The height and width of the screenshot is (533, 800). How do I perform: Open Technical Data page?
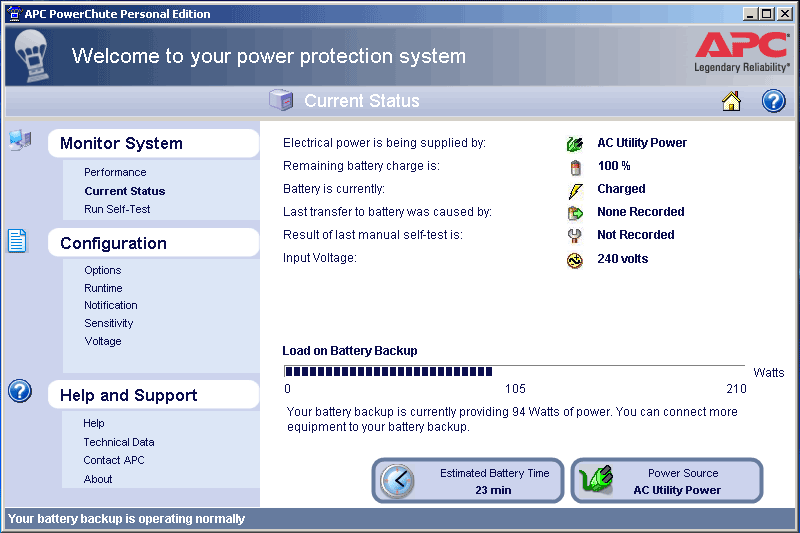click(119, 442)
